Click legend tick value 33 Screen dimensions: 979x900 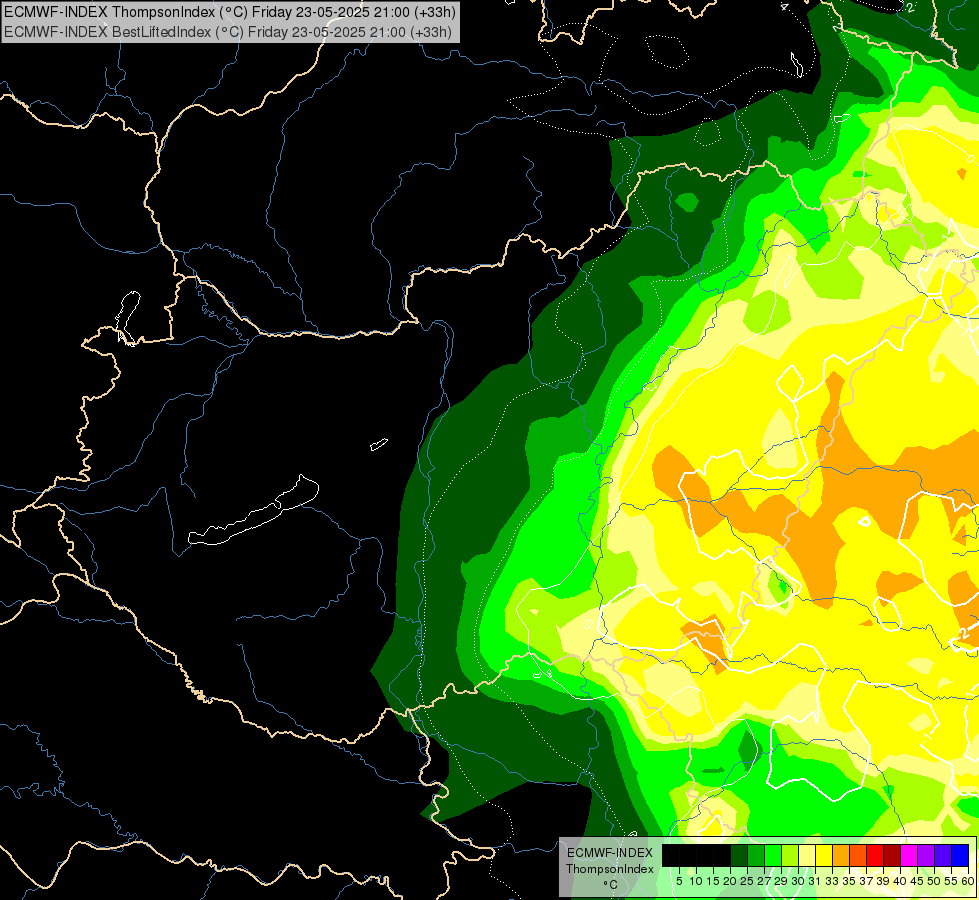832,881
